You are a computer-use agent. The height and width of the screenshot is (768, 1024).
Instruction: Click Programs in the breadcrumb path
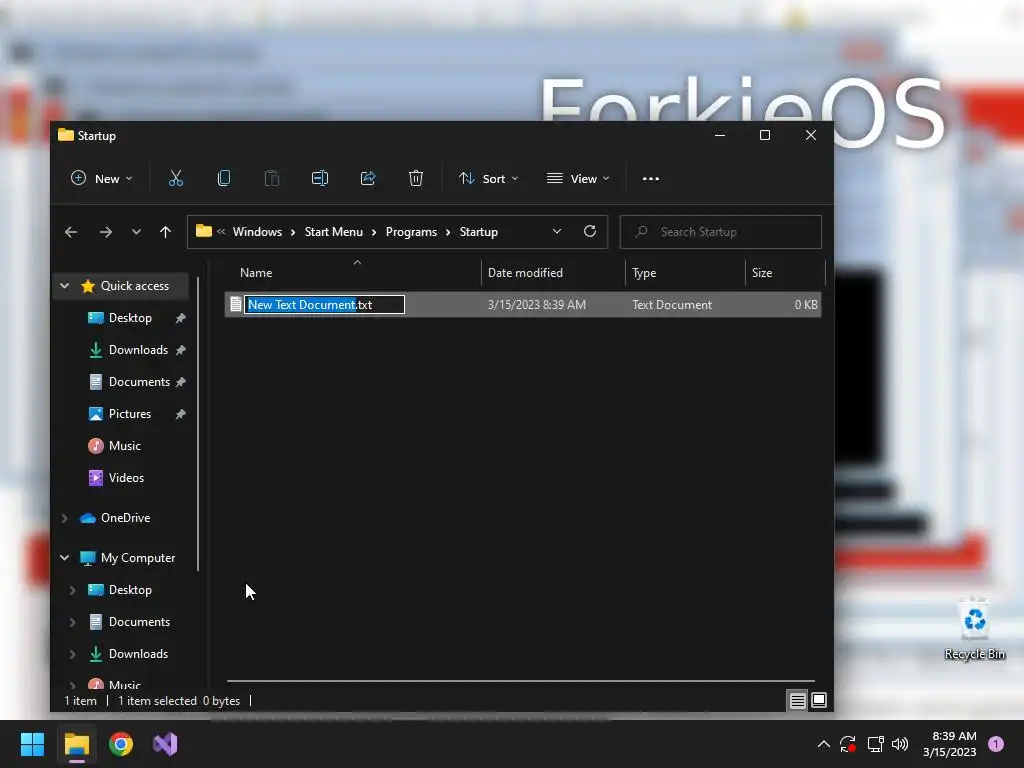[411, 232]
